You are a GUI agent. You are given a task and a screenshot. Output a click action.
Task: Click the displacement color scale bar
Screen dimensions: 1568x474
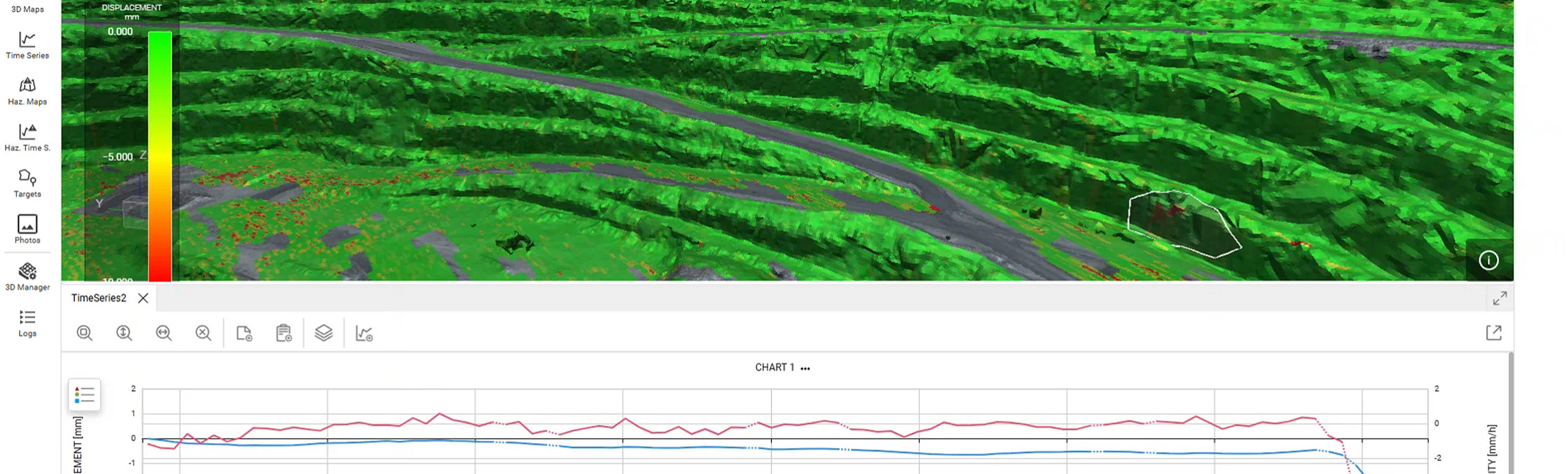(x=160, y=156)
